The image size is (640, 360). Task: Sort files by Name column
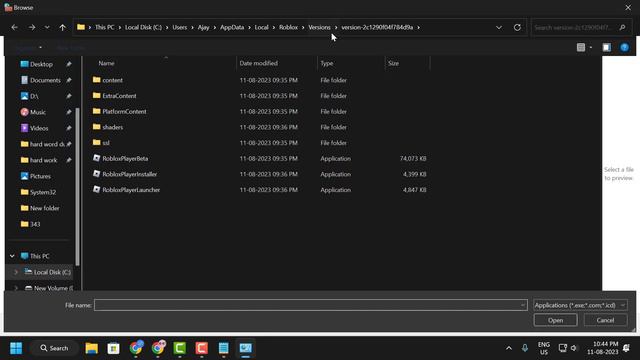point(106,63)
